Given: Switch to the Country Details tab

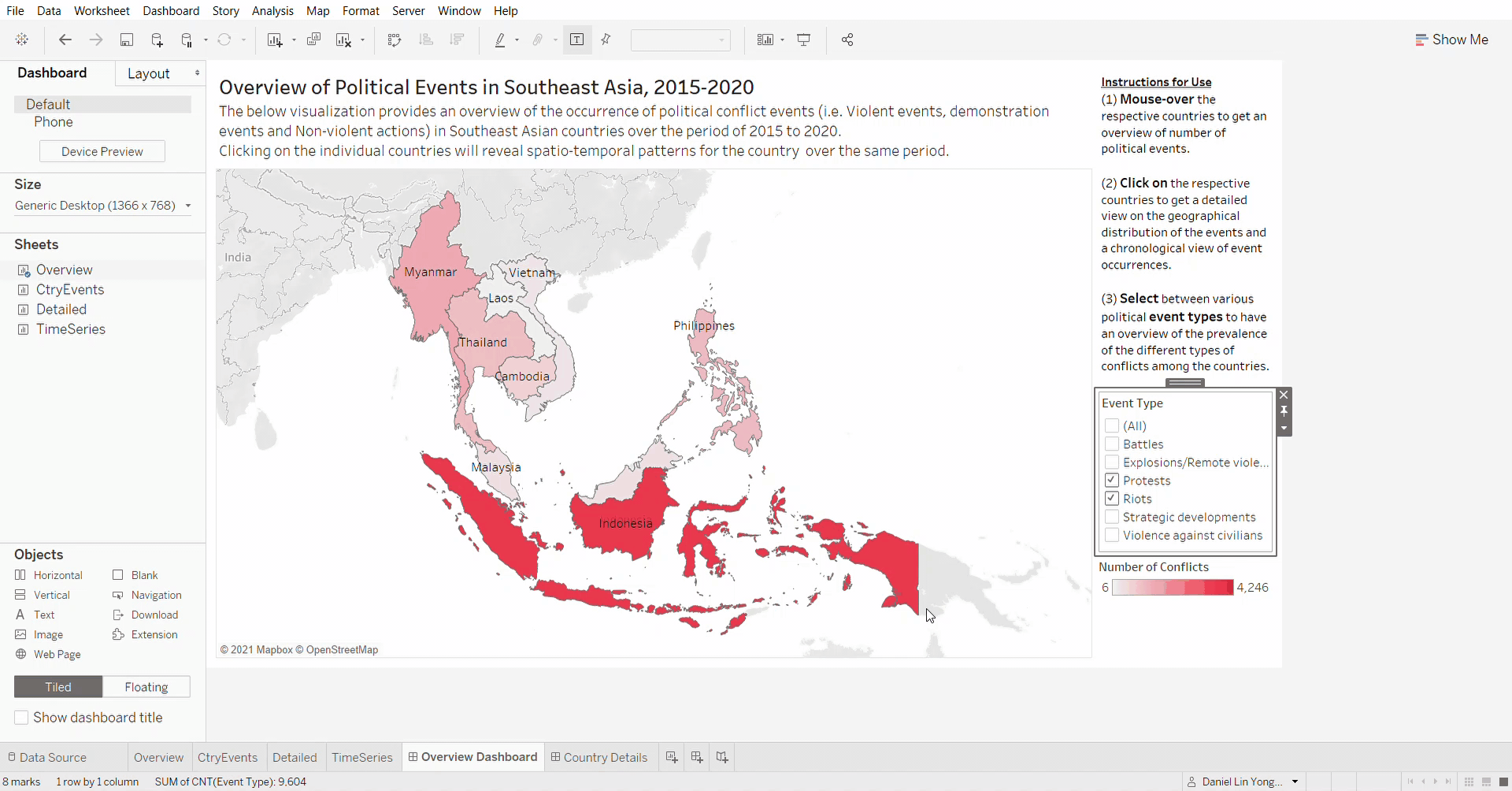Looking at the screenshot, I should coord(598,757).
